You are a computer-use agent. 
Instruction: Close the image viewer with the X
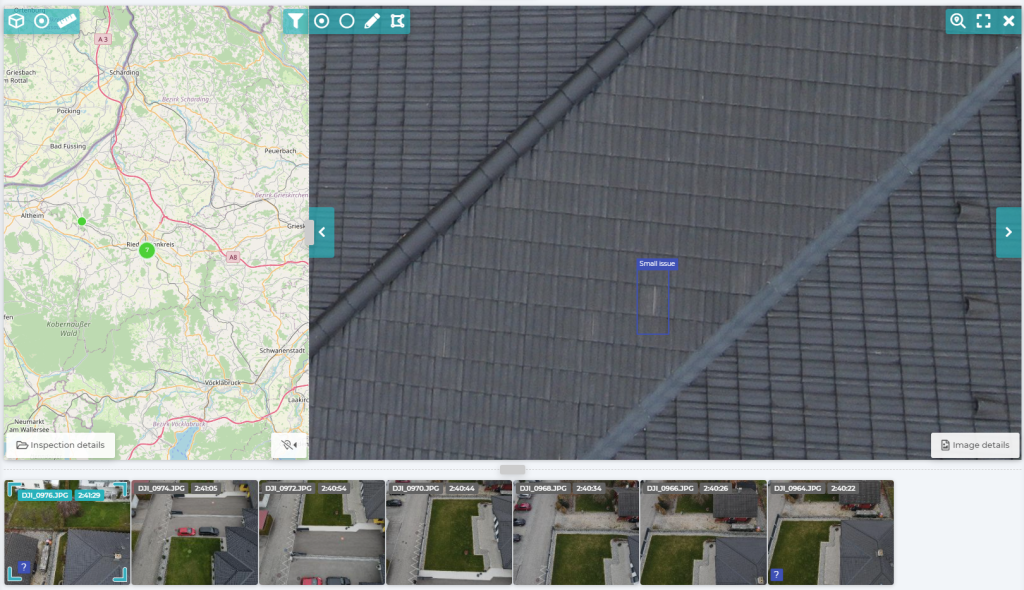coord(1008,21)
